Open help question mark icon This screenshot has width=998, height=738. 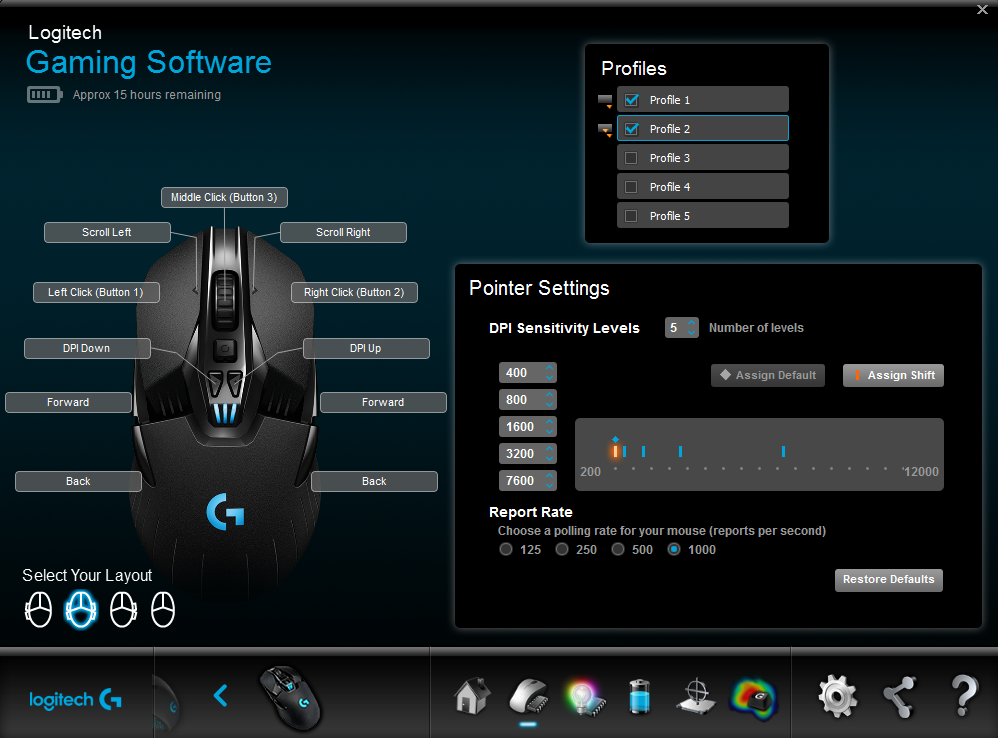pos(963,696)
